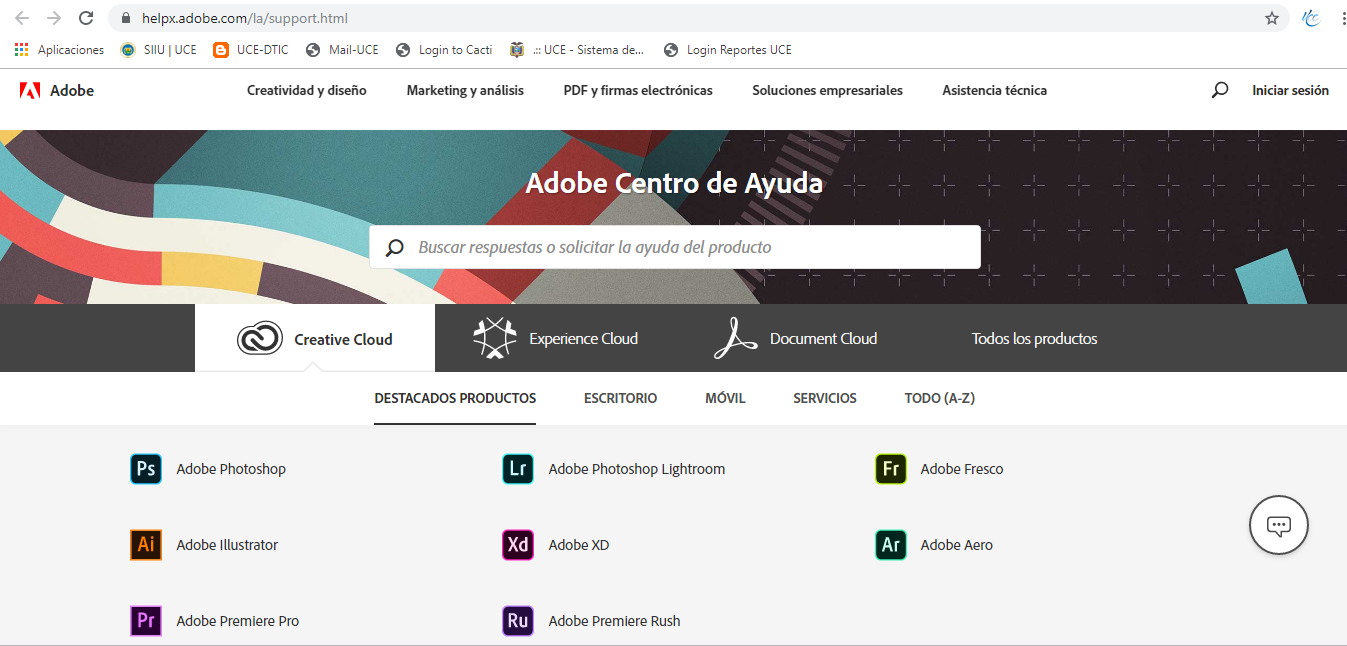Viewport: 1347px width, 646px height.
Task: Open the search magnifier in Adobe header
Action: point(1219,90)
